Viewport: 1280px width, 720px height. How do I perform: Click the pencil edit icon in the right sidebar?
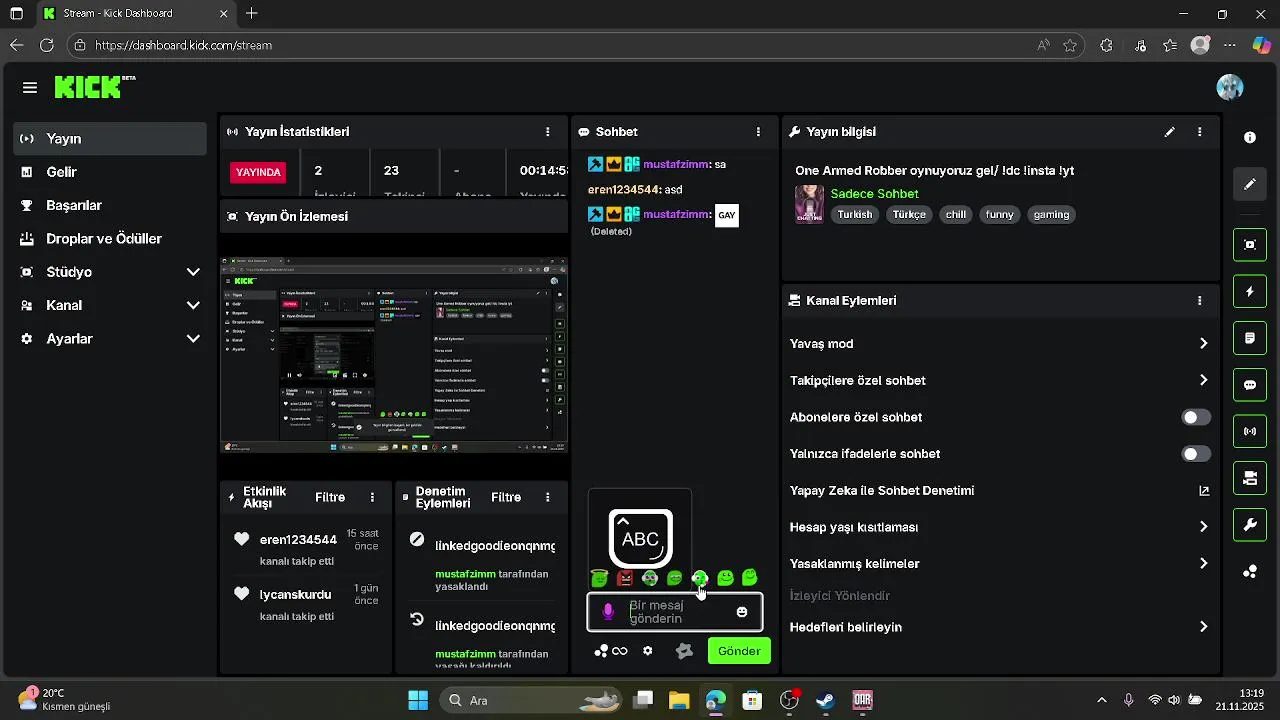pyautogui.click(x=1250, y=184)
